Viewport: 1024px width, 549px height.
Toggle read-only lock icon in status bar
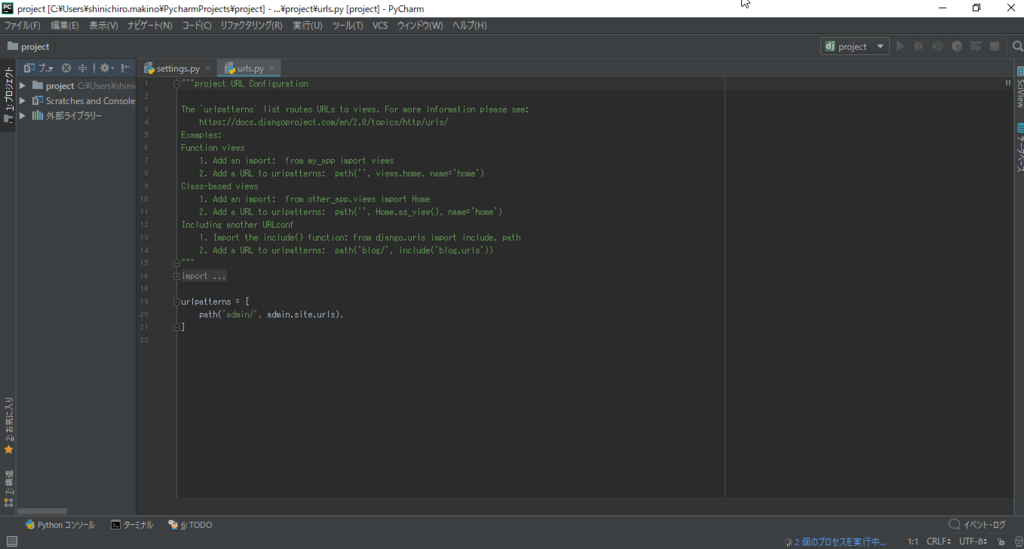[x=1001, y=542]
